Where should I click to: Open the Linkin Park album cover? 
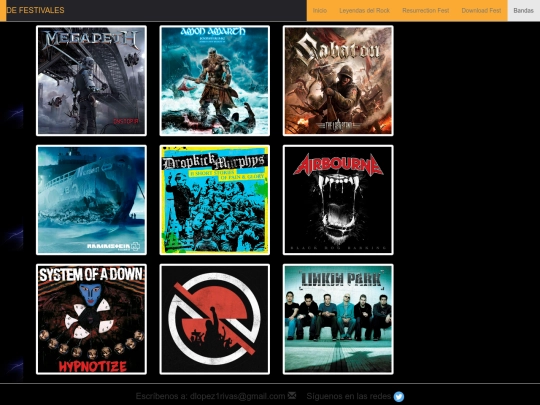coord(338,319)
